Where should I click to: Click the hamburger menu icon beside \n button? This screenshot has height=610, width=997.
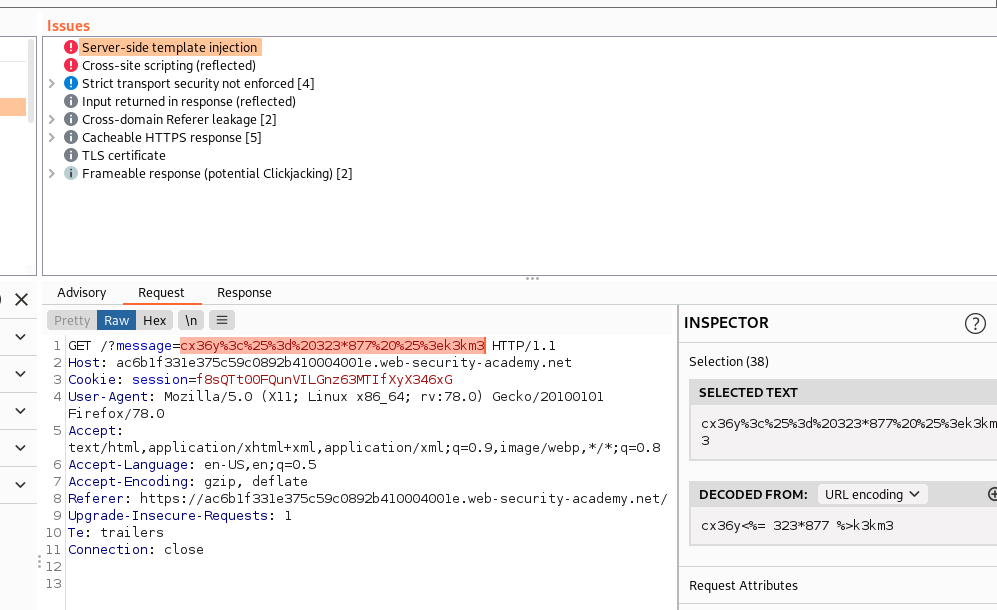(x=222, y=320)
